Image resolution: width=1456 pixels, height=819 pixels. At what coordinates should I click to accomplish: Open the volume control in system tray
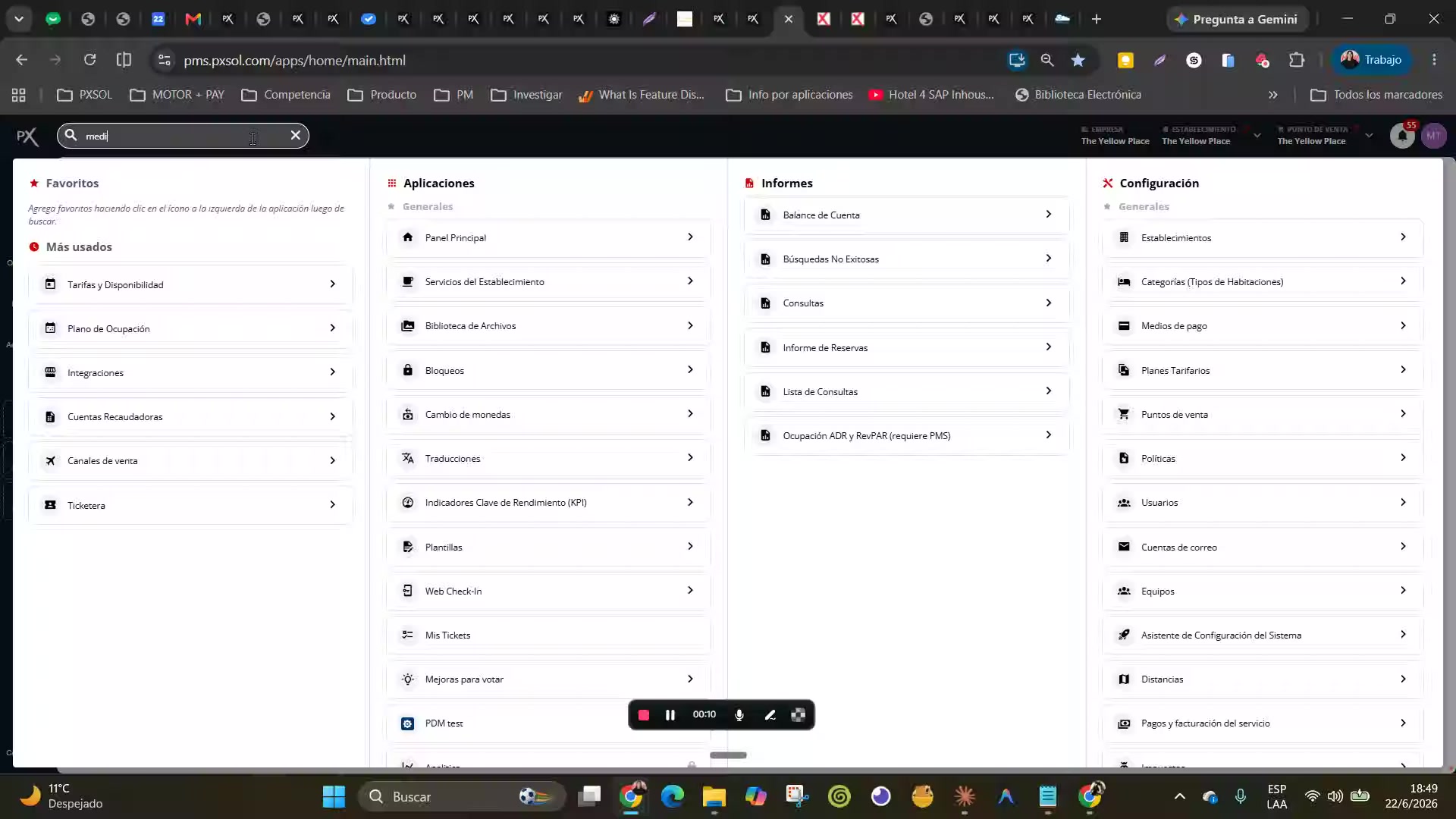[x=1335, y=796]
